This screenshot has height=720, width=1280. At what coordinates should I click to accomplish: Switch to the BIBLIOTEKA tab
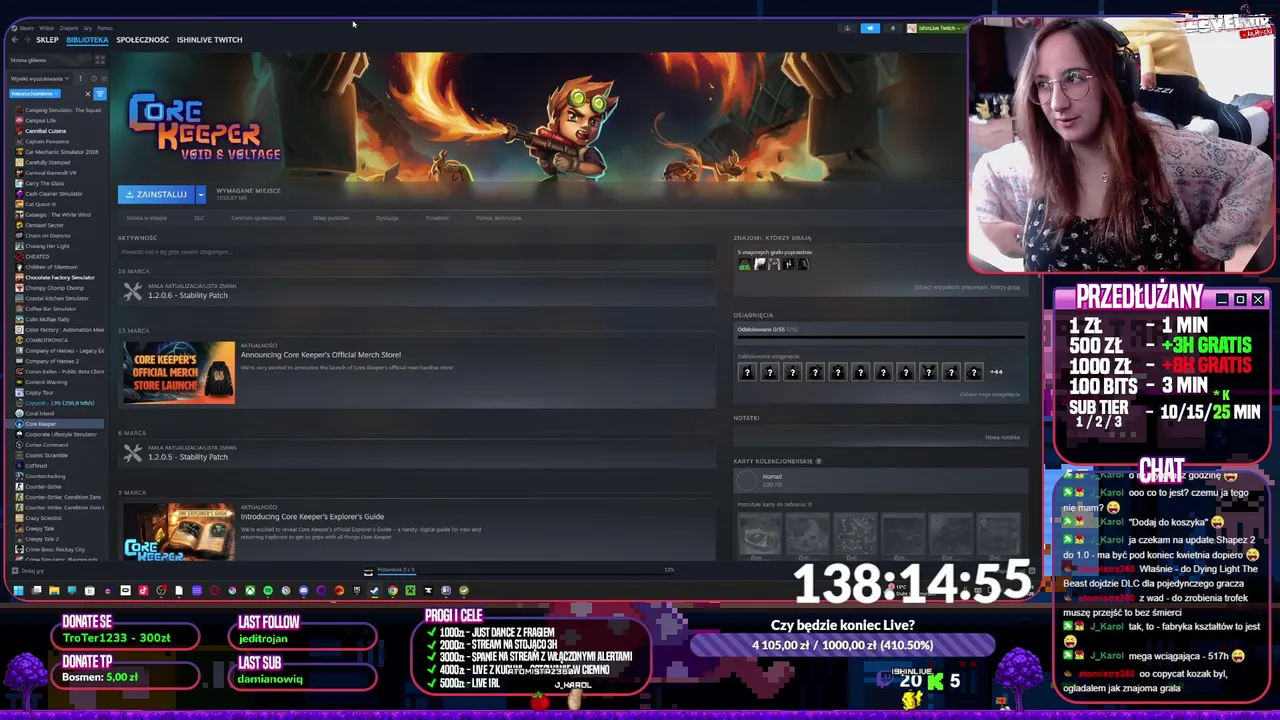(x=87, y=40)
